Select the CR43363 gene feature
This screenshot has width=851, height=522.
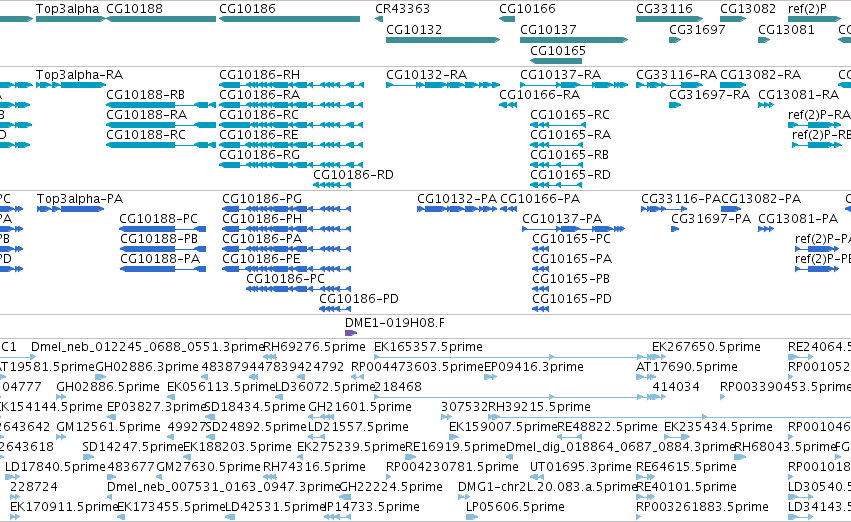point(379,19)
